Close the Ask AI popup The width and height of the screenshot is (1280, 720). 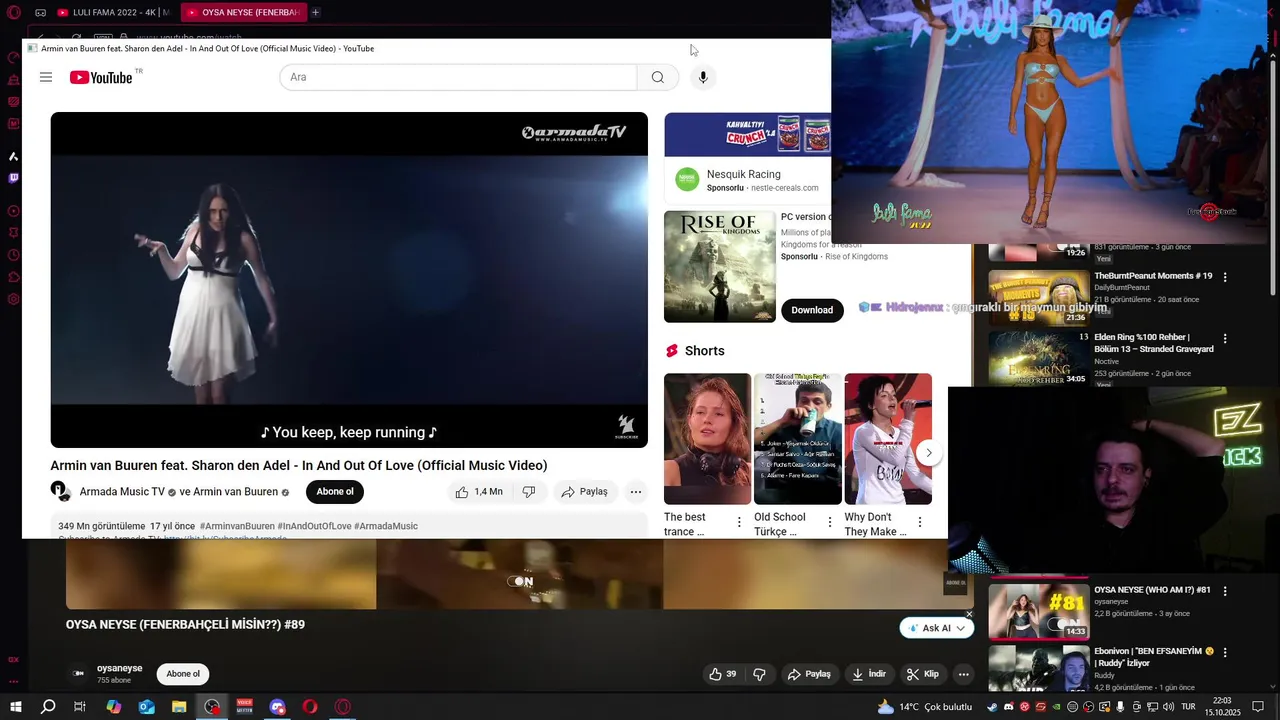click(x=969, y=614)
